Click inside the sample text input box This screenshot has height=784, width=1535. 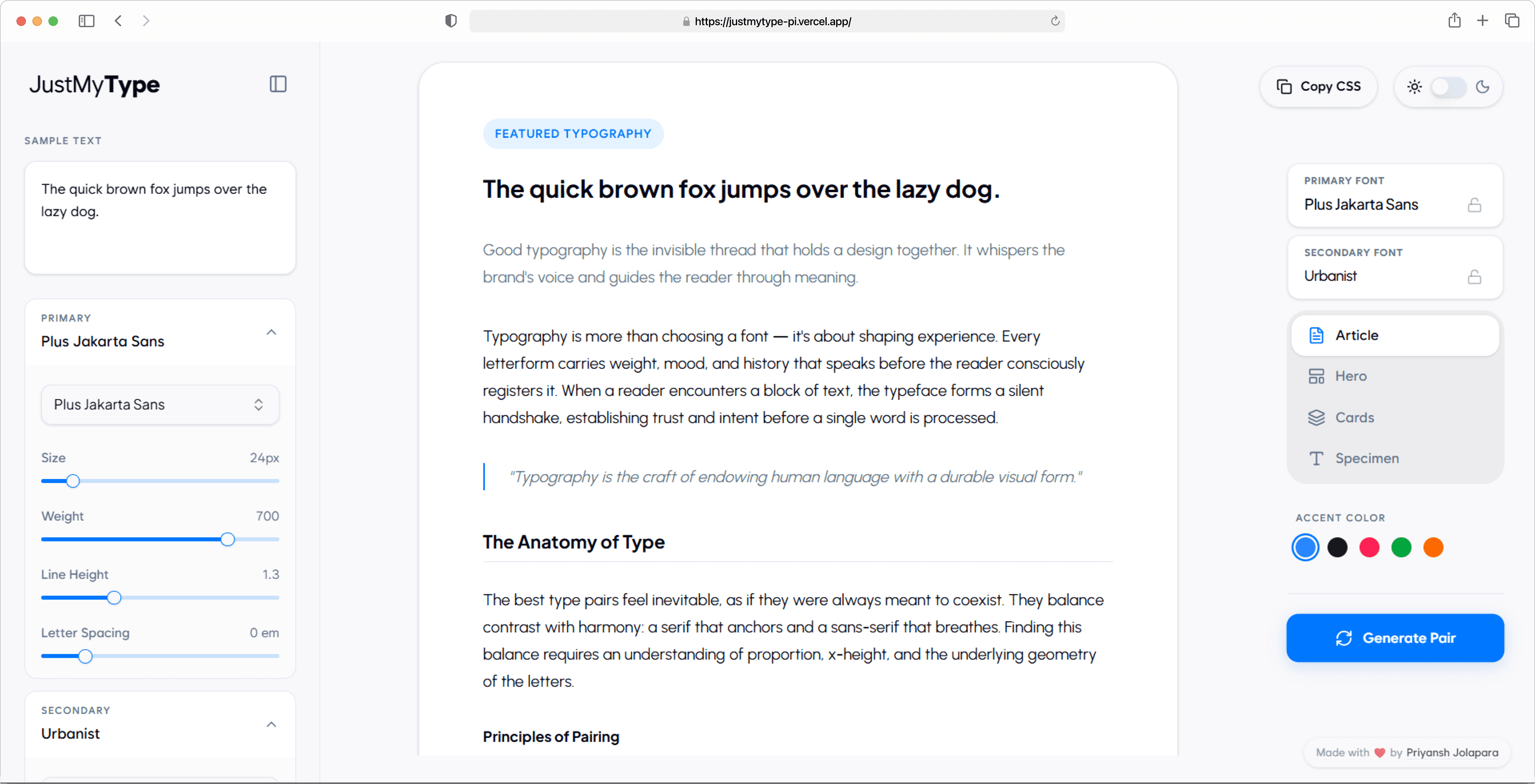pos(160,217)
